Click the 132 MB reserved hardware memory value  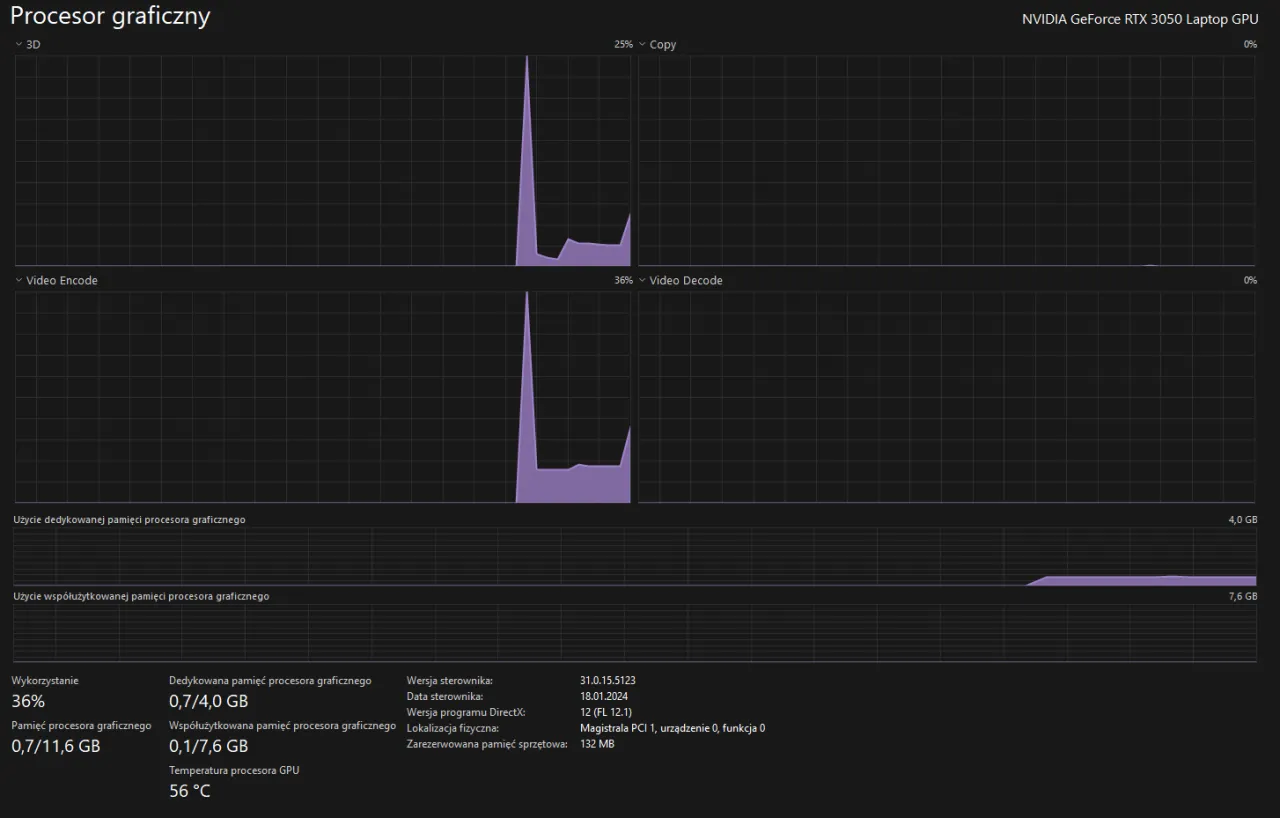pos(597,744)
